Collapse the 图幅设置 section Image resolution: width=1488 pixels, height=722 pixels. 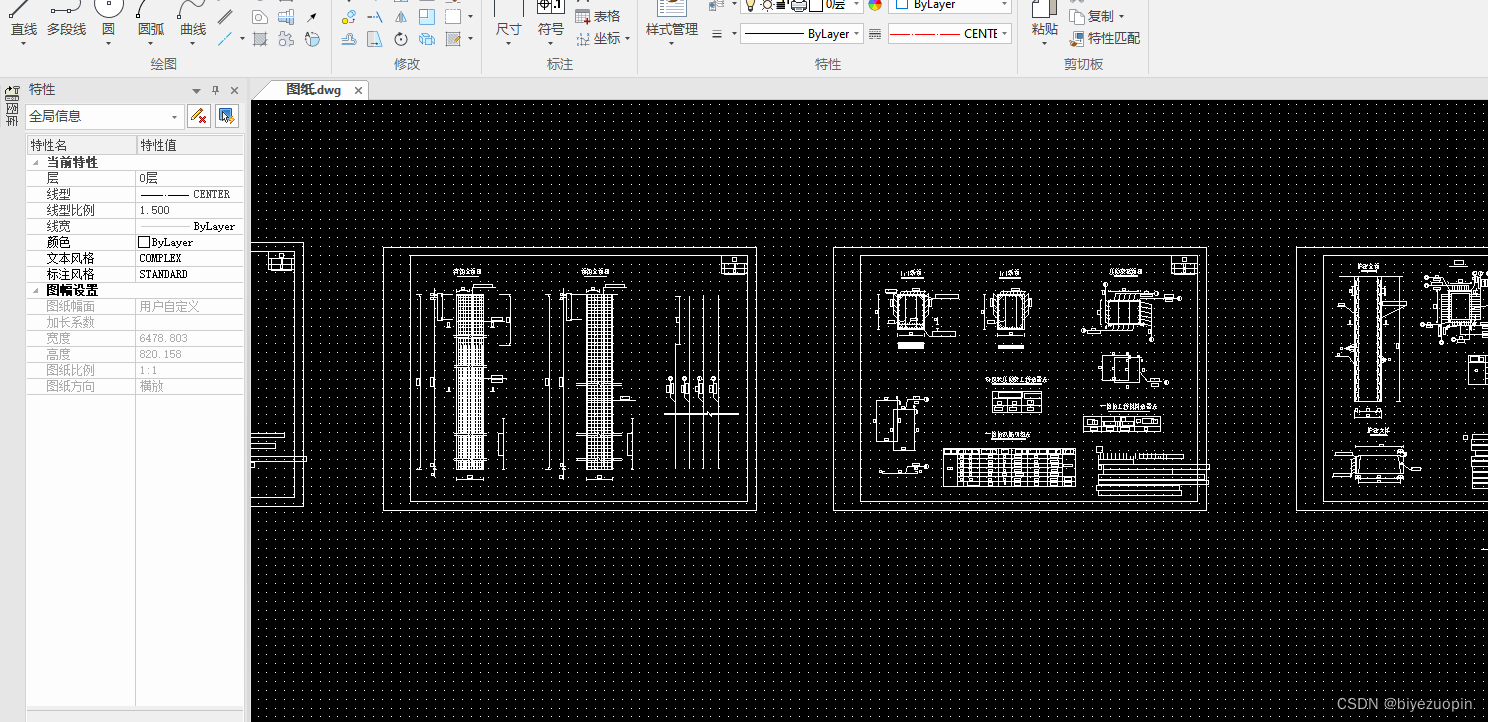(x=36, y=290)
